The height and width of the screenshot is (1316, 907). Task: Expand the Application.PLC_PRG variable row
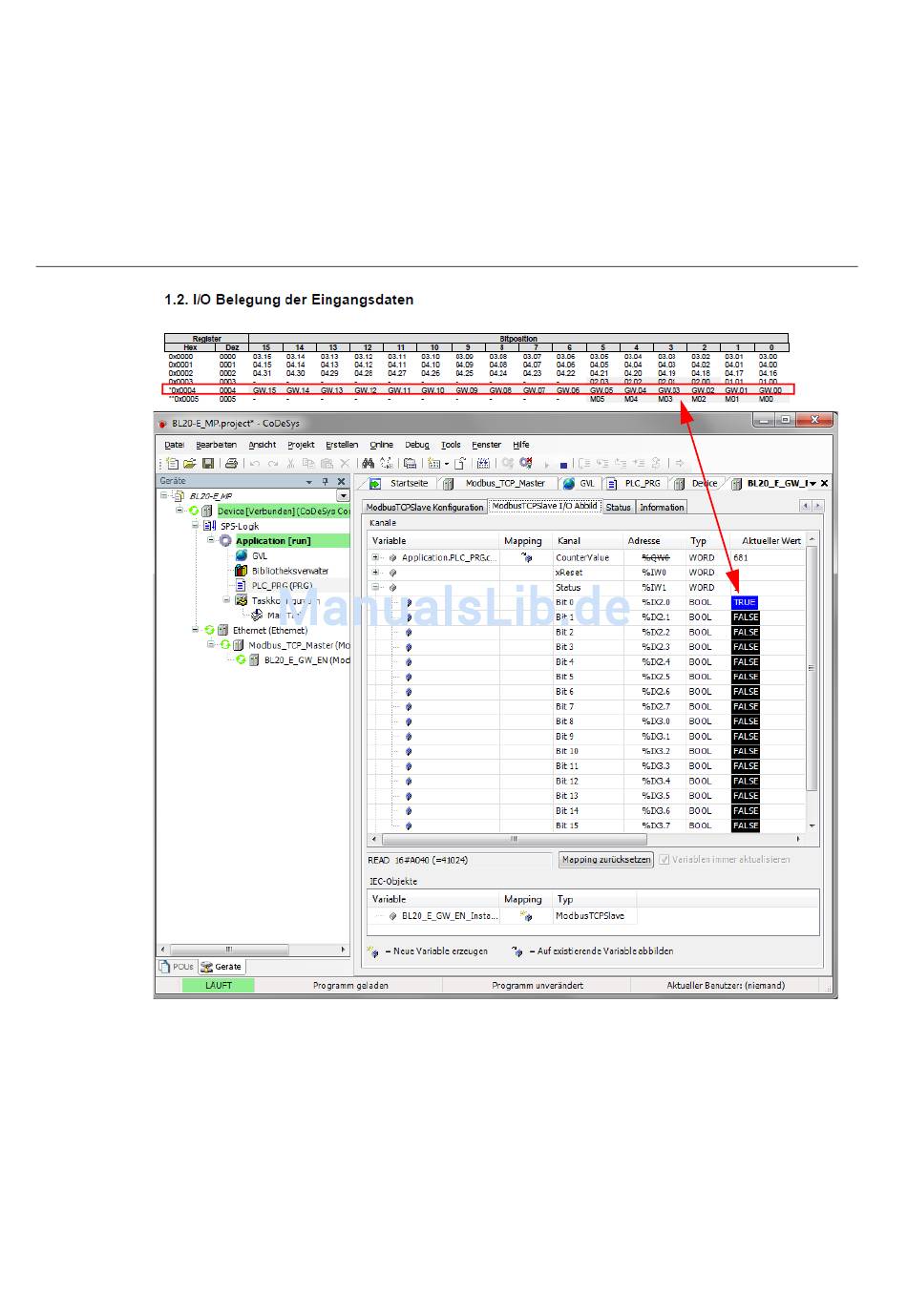[x=376, y=557]
